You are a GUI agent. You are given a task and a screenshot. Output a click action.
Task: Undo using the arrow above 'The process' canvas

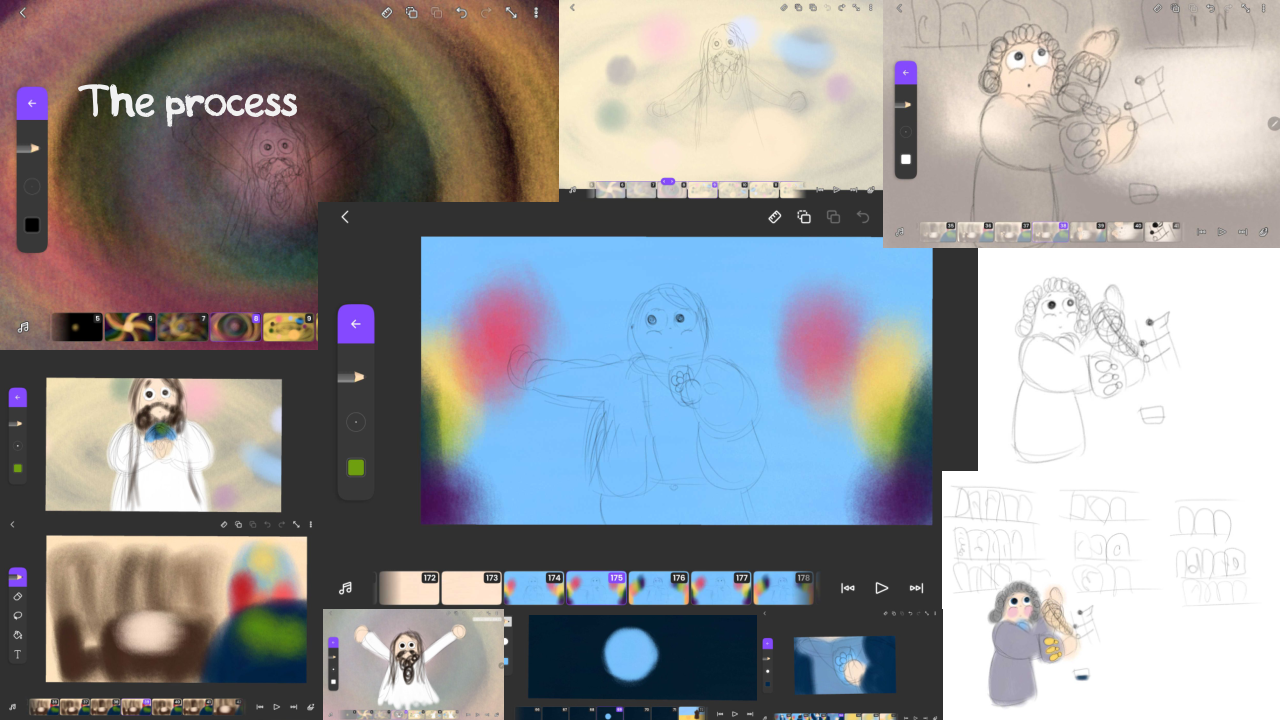(x=461, y=13)
